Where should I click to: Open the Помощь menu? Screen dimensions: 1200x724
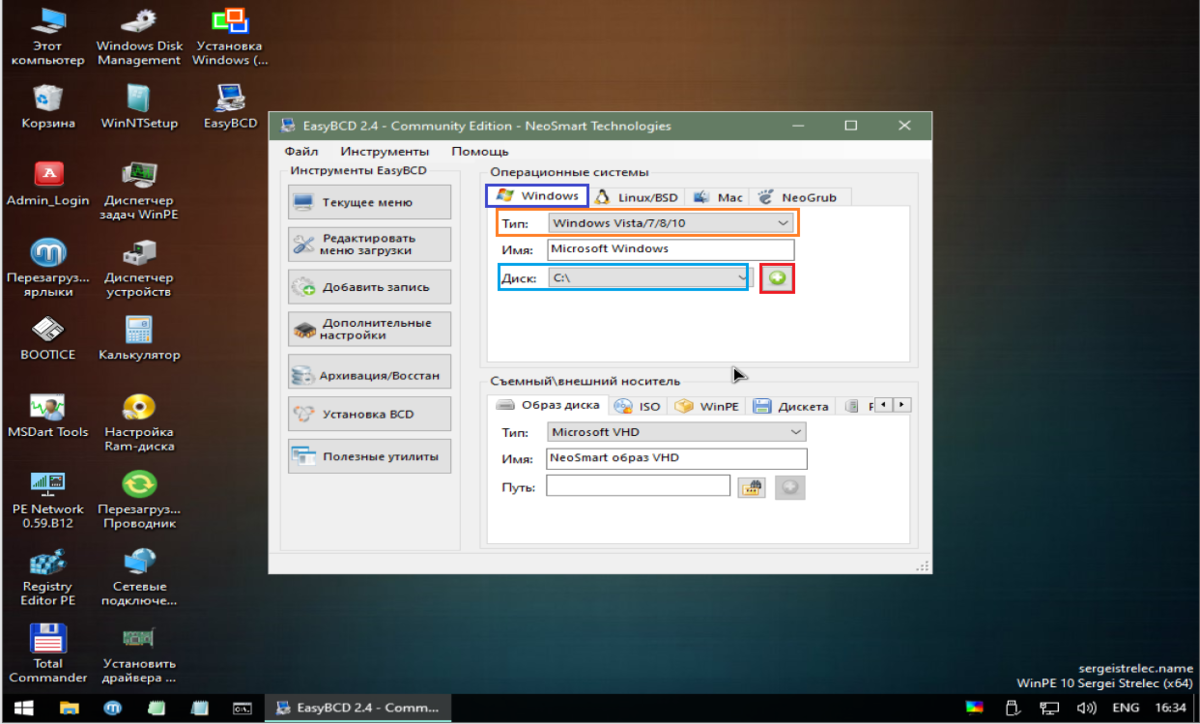coord(480,151)
